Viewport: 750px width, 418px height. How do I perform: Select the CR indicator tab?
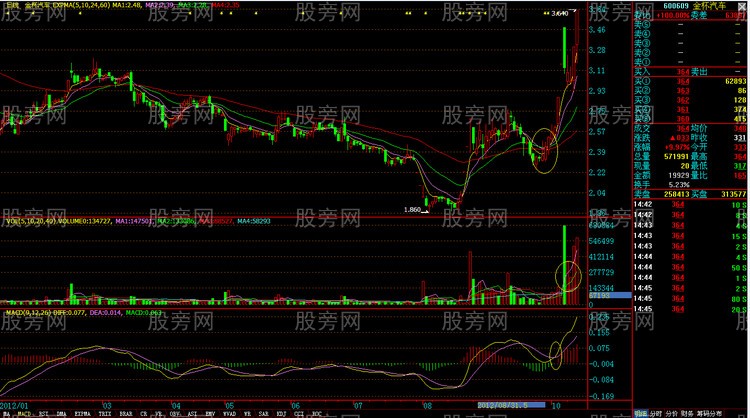click(143, 414)
